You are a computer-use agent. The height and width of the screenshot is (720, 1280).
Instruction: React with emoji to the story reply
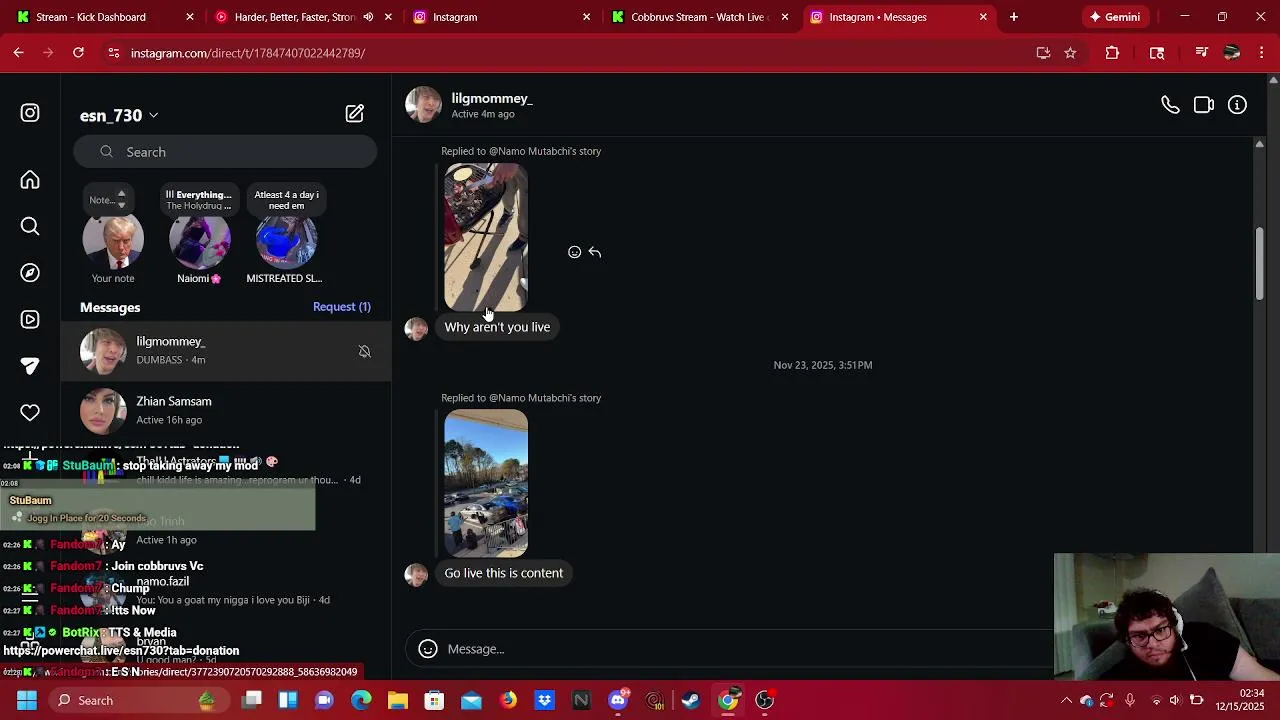tap(574, 252)
